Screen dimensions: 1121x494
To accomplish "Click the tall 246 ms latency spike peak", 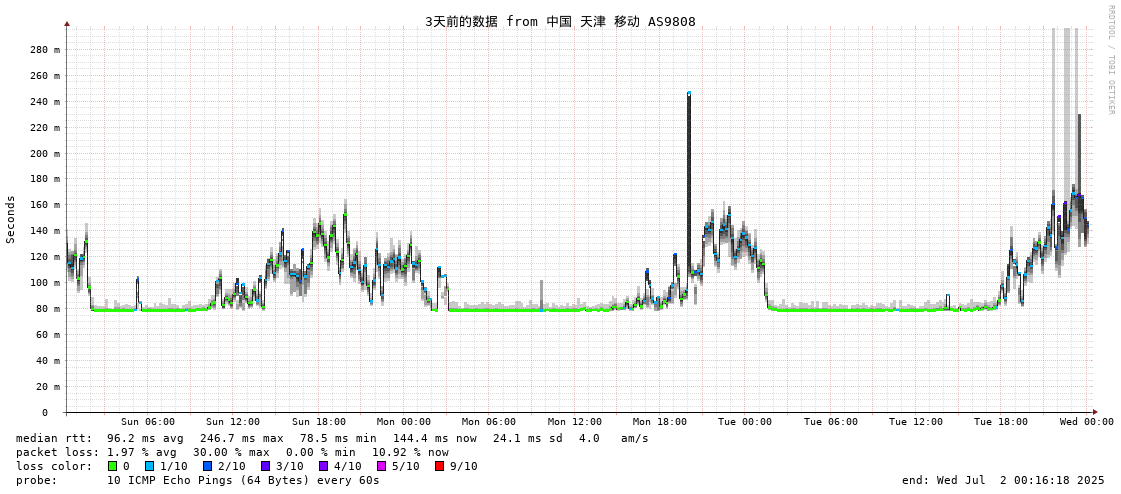I will (688, 94).
